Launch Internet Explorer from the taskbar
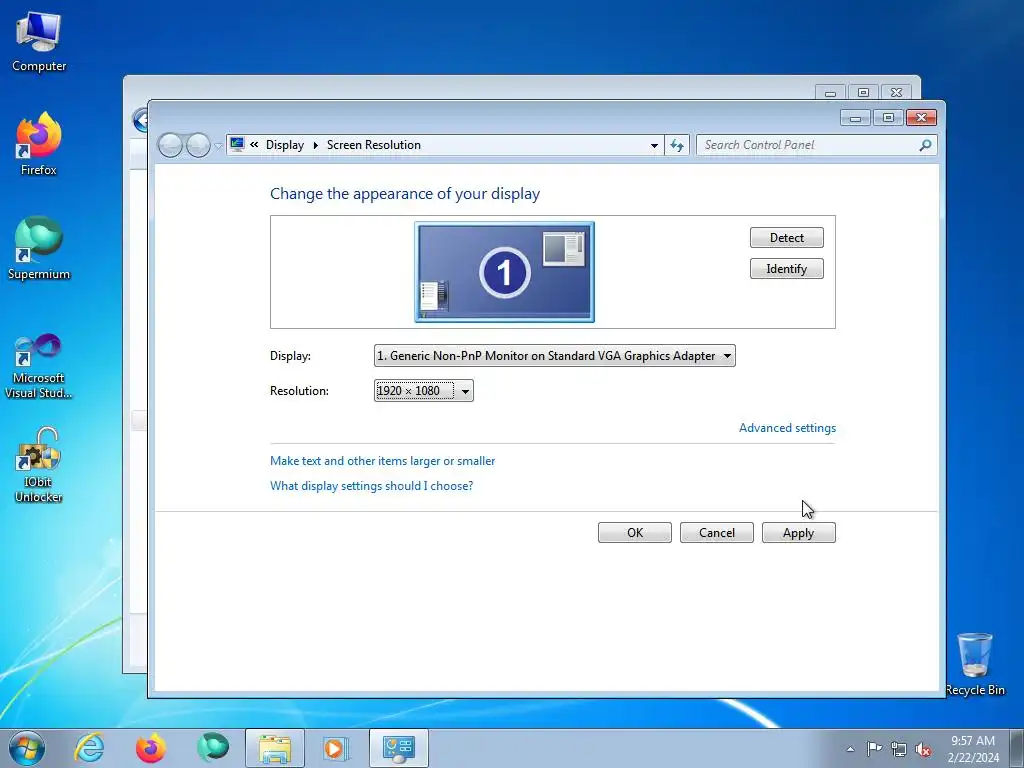1024x768 pixels. [89, 748]
